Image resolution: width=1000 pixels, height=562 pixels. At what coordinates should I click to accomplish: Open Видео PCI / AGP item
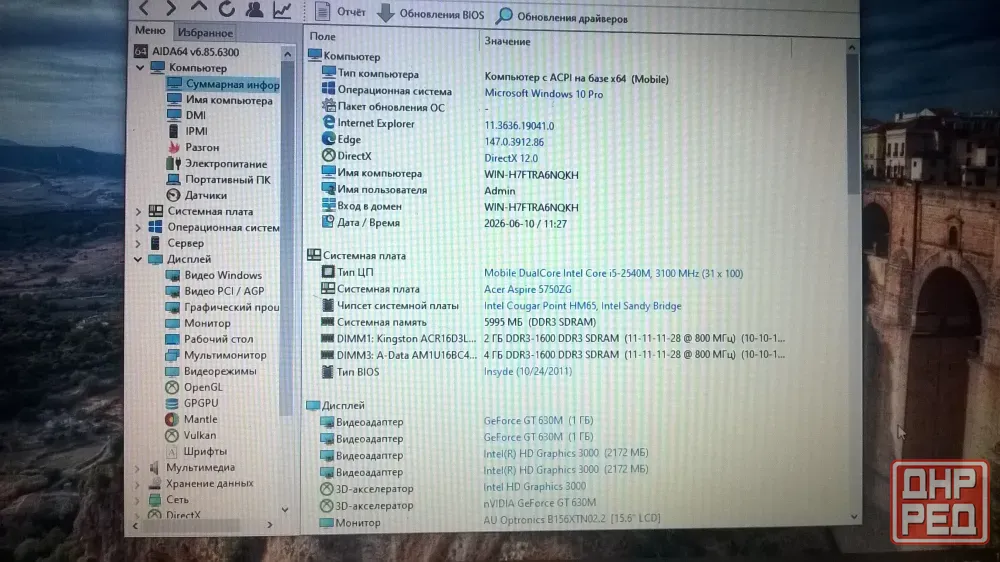pyautogui.click(x=215, y=291)
